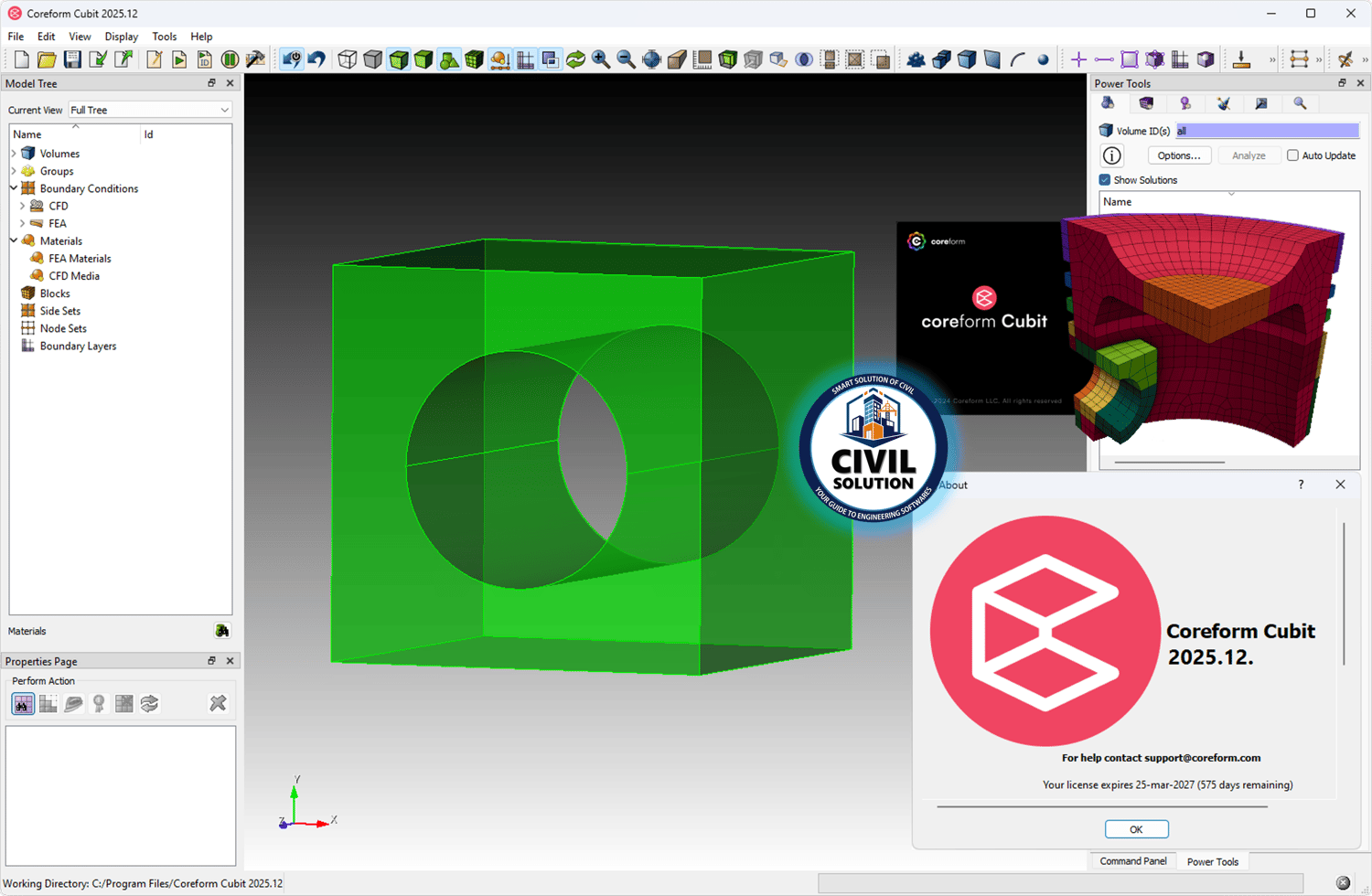Click the green pause icon in toolbar
This screenshot has height=896, width=1372.
coord(230,60)
